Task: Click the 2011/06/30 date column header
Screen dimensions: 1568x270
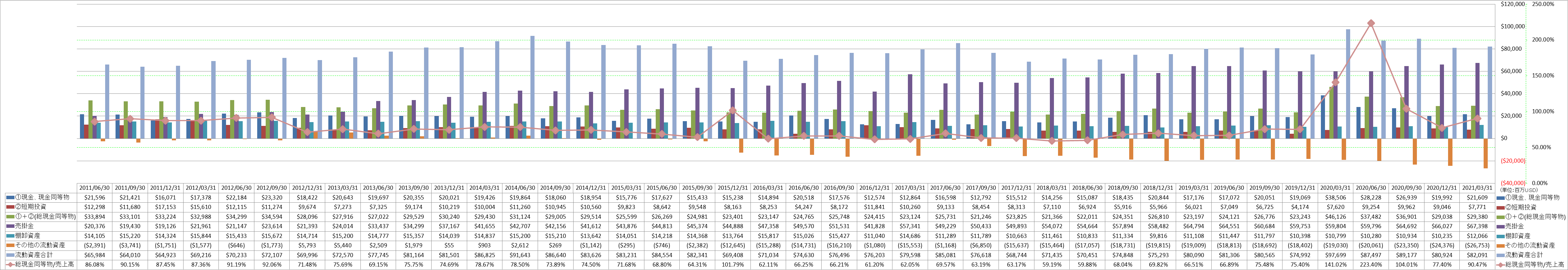Action: (94, 188)
